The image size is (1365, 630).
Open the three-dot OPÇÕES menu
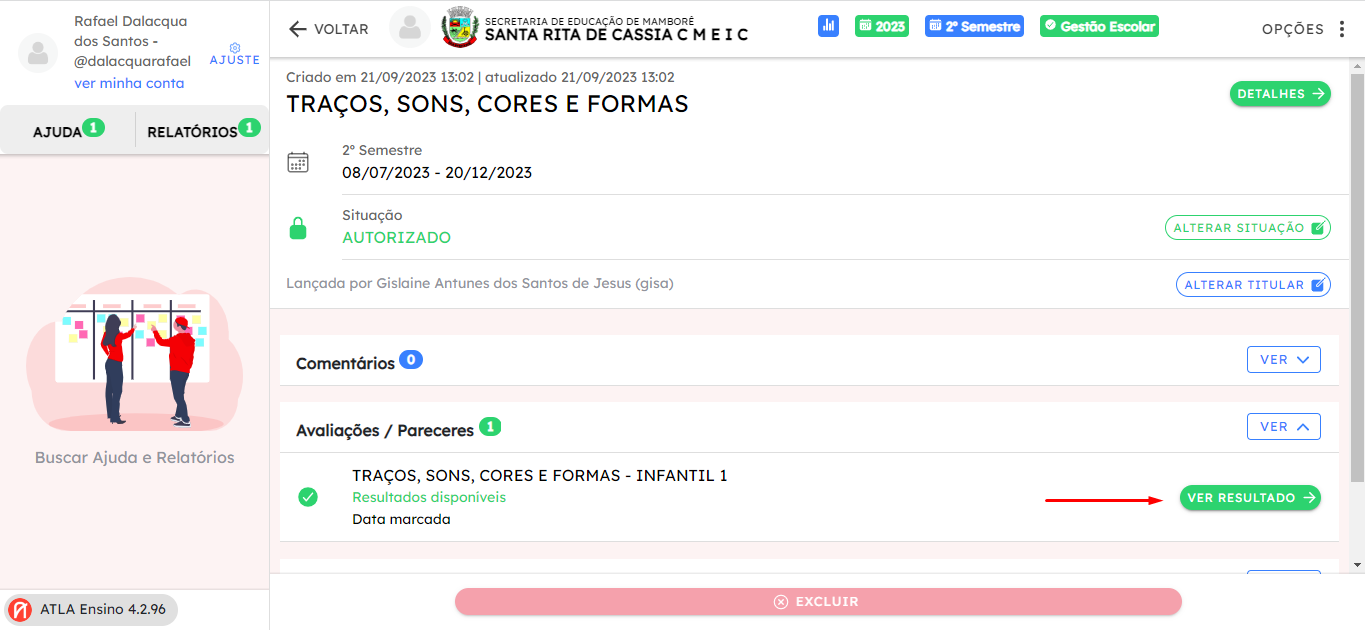click(x=1342, y=29)
